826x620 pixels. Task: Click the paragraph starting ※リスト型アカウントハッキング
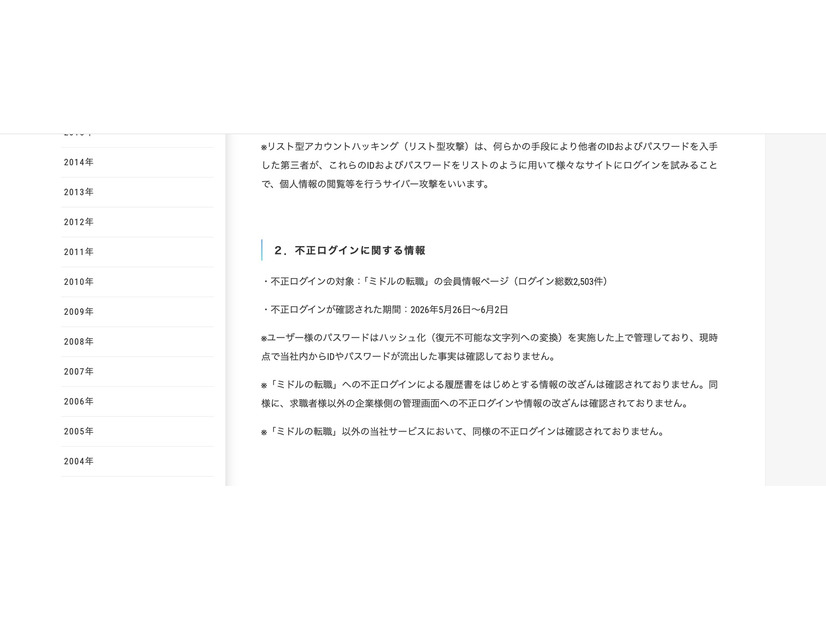[489, 165]
